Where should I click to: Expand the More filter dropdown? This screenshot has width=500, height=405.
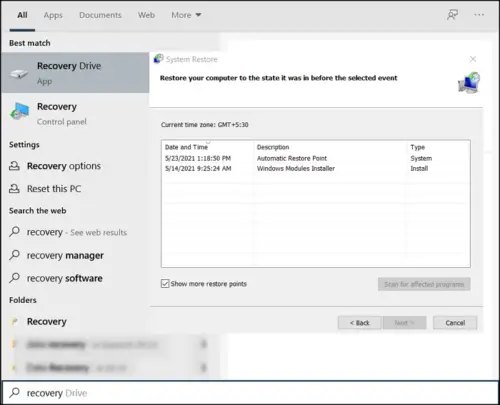click(x=186, y=15)
